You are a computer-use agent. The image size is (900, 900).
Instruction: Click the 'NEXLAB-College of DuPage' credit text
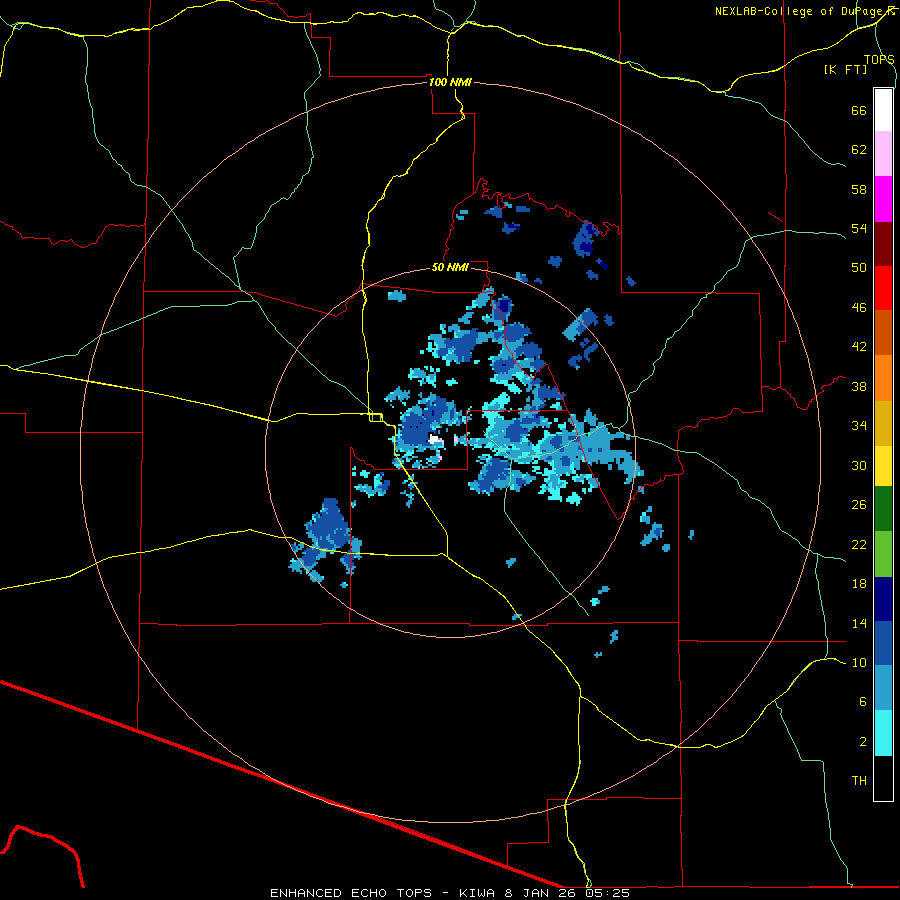click(x=798, y=11)
